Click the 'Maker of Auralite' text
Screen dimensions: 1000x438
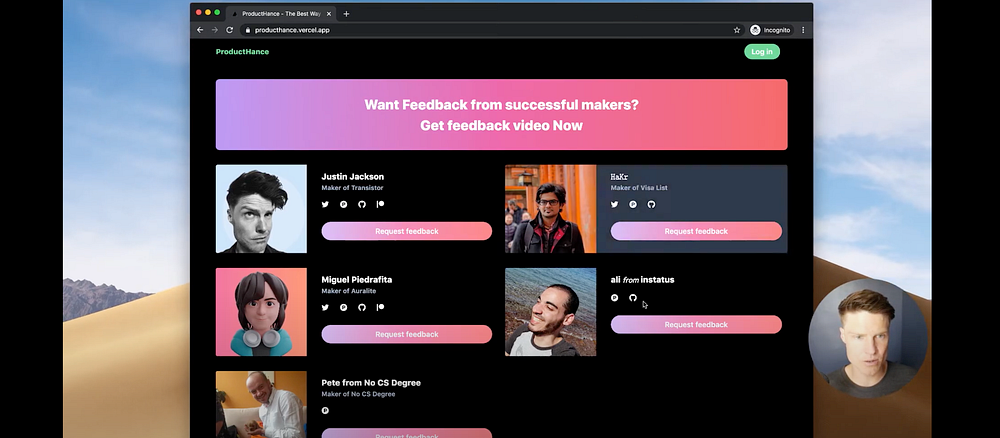coord(349,291)
